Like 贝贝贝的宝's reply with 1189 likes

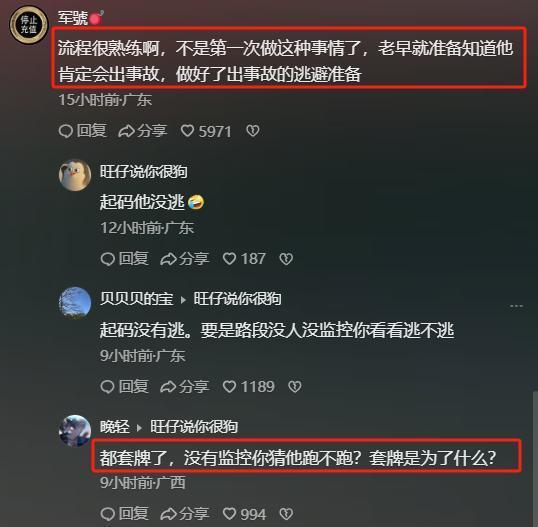click(x=249, y=387)
